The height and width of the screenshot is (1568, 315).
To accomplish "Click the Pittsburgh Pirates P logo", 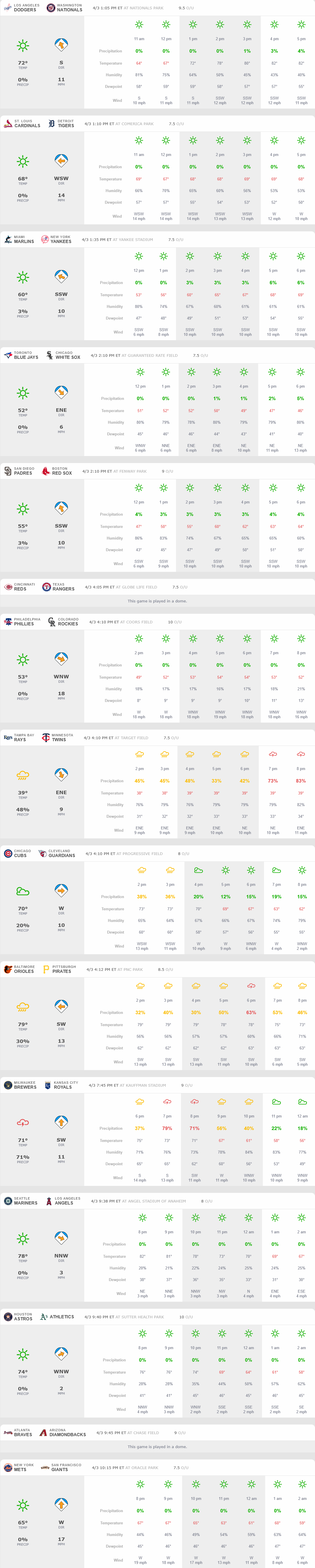I will tap(46, 970).
